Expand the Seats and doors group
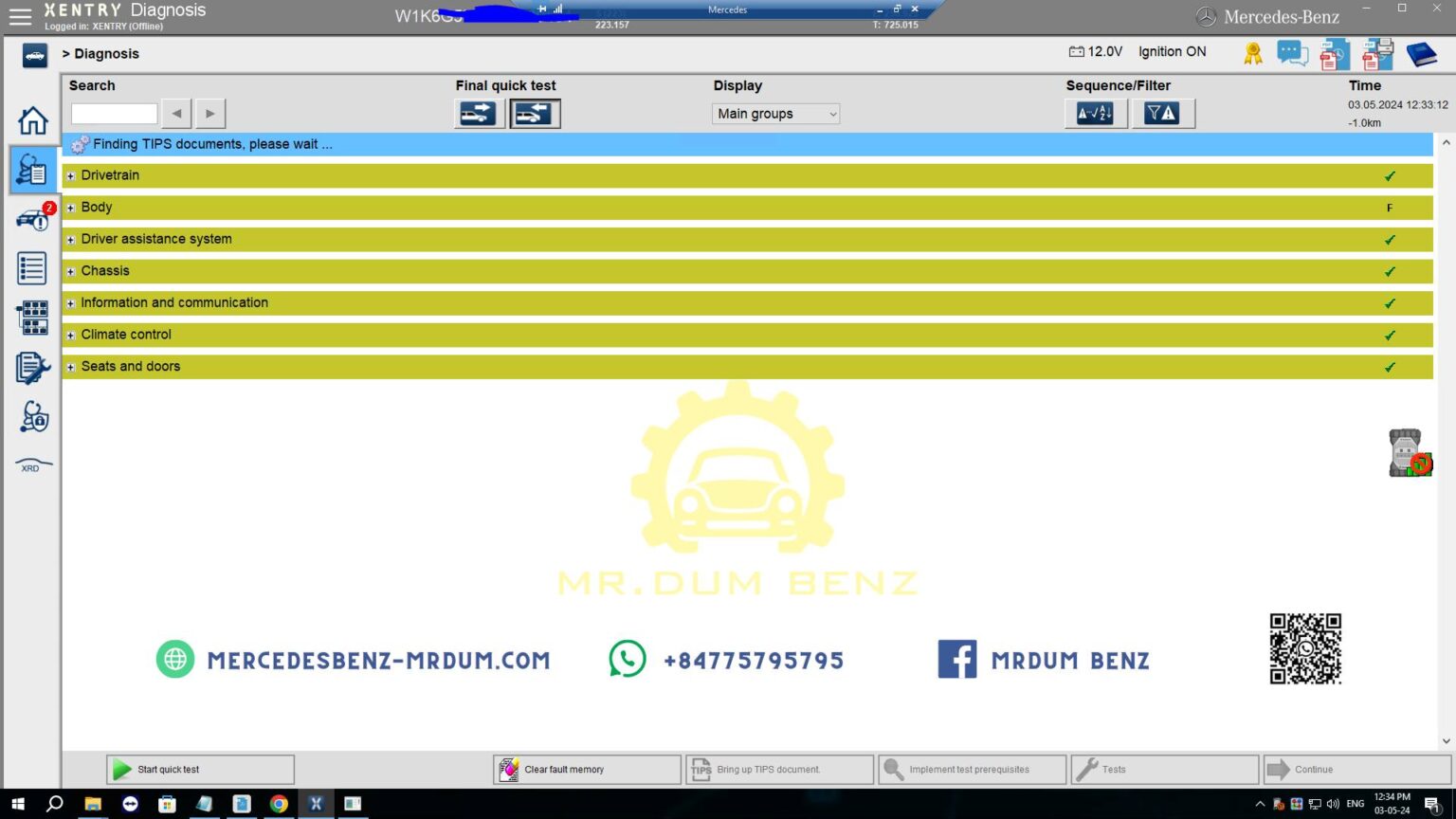The height and width of the screenshot is (819, 1456). point(70,366)
